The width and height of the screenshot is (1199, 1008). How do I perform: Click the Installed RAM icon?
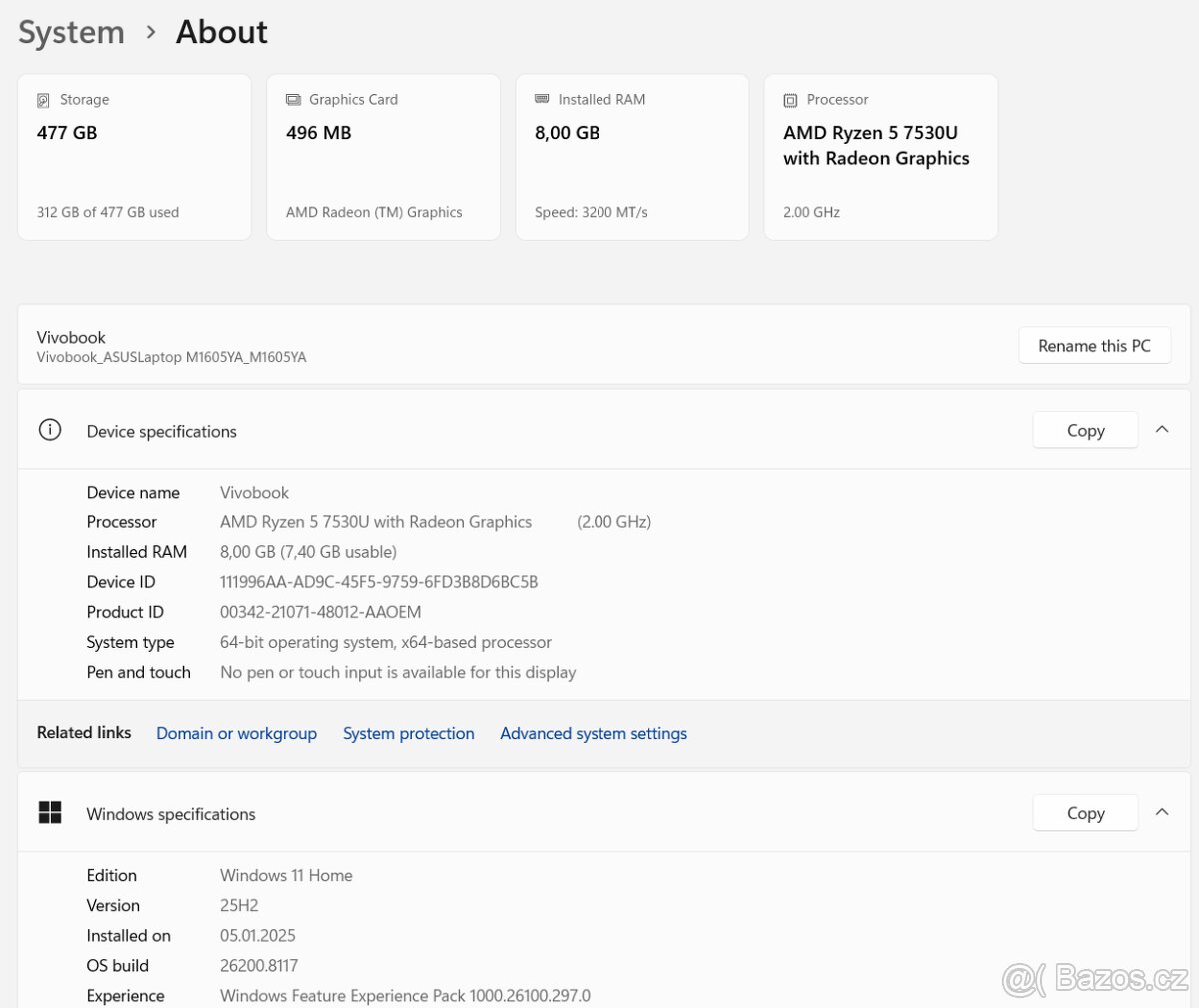[542, 99]
